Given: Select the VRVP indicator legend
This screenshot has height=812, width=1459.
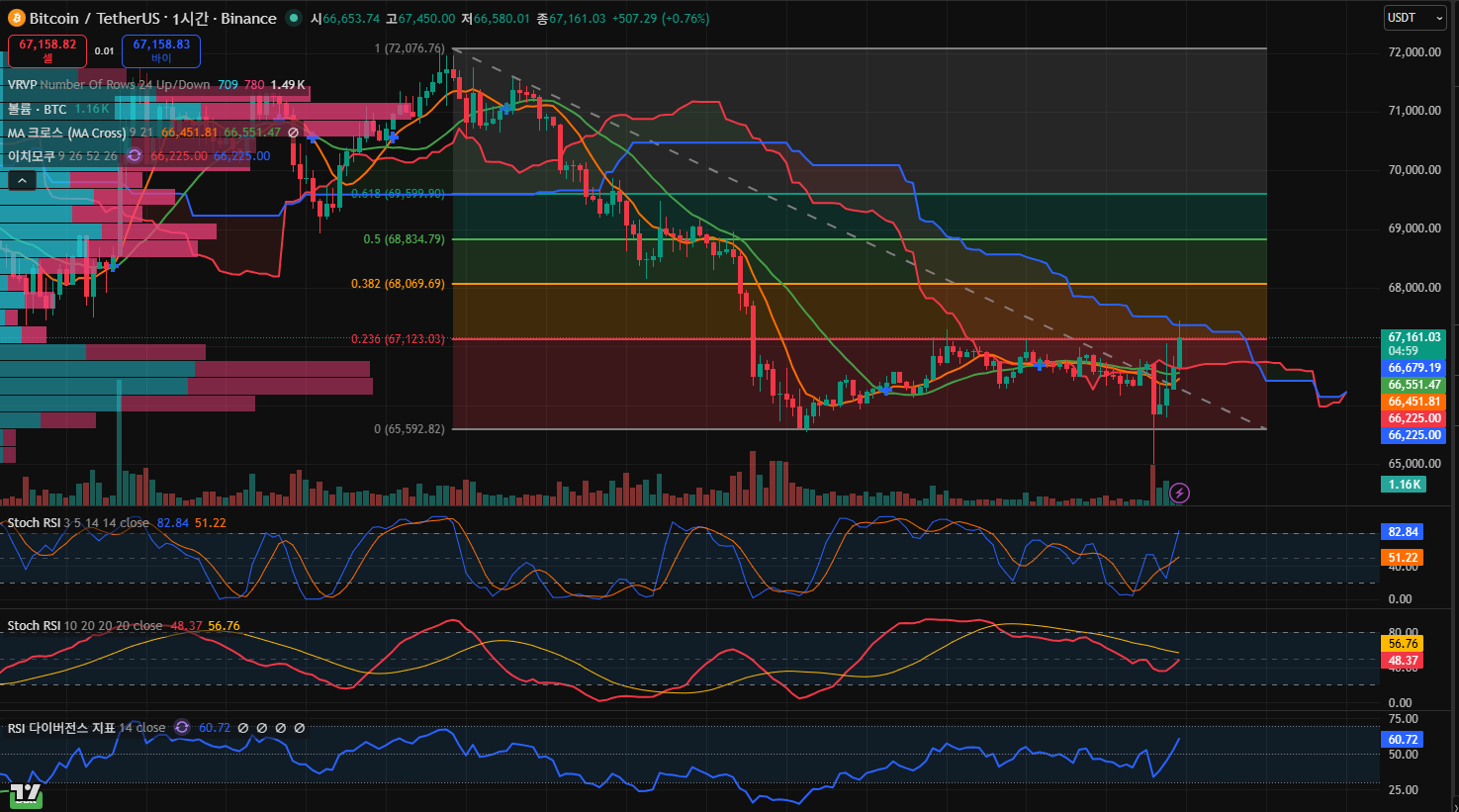Looking at the screenshot, I should click(x=22, y=85).
